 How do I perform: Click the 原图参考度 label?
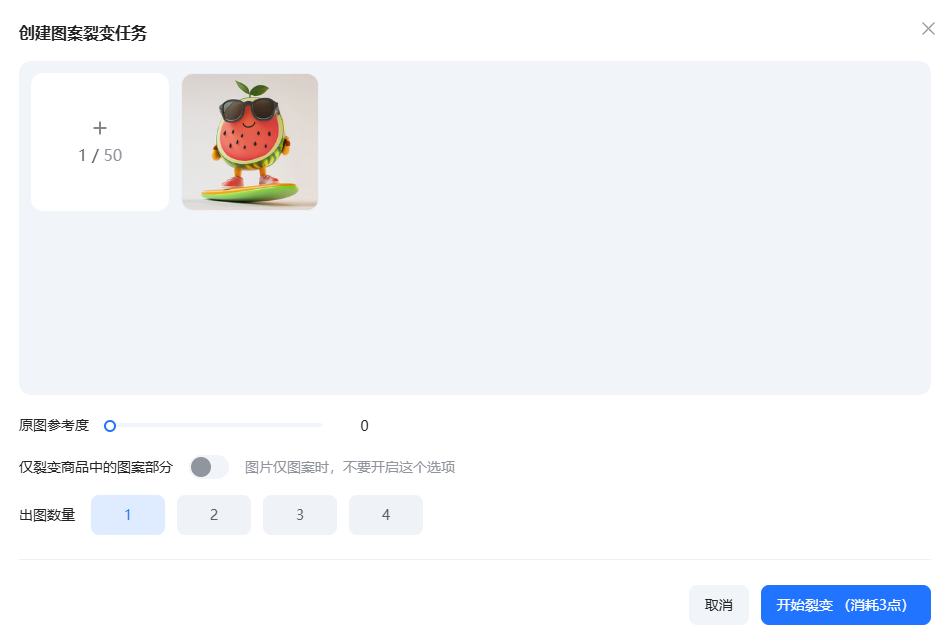point(54,426)
